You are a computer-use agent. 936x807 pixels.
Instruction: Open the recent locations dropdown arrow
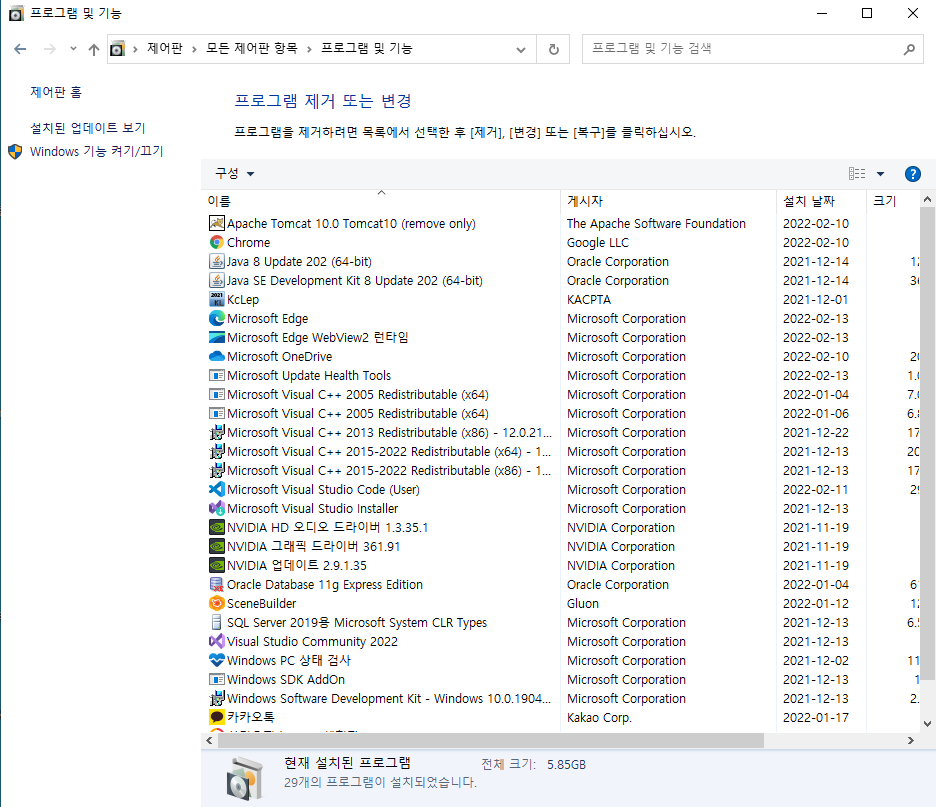click(x=73, y=49)
